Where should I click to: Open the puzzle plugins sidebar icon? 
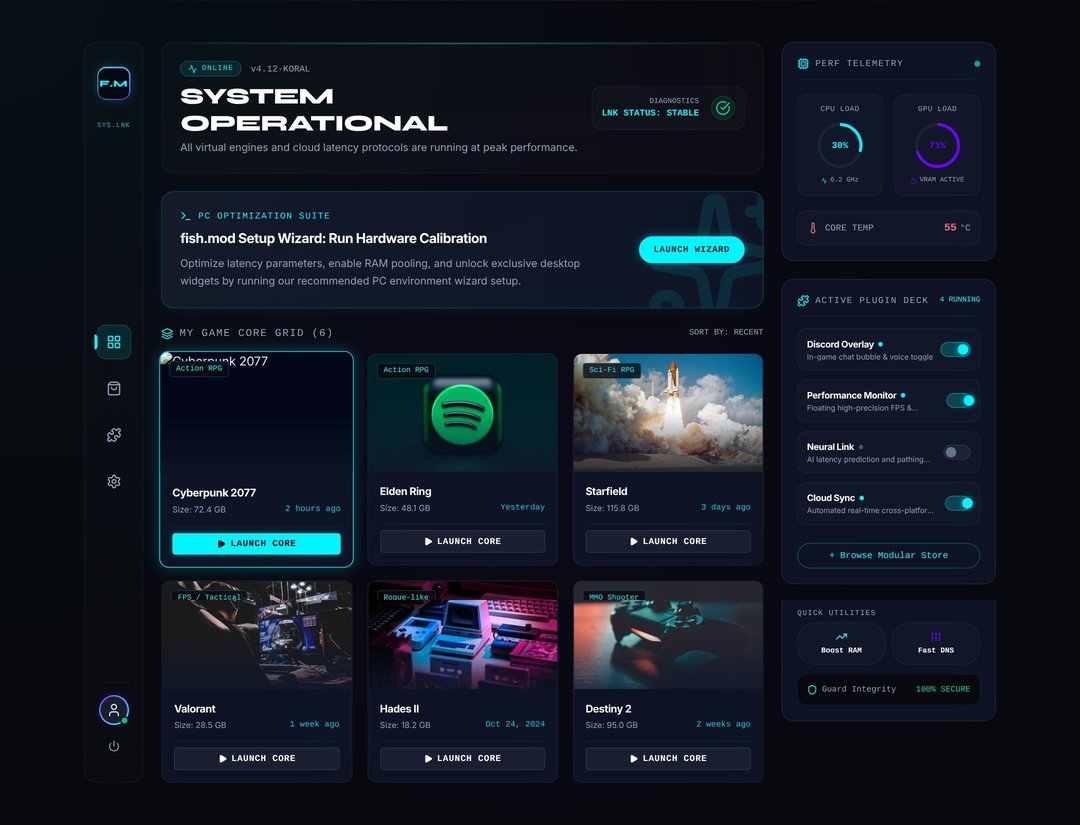[x=114, y=435]
